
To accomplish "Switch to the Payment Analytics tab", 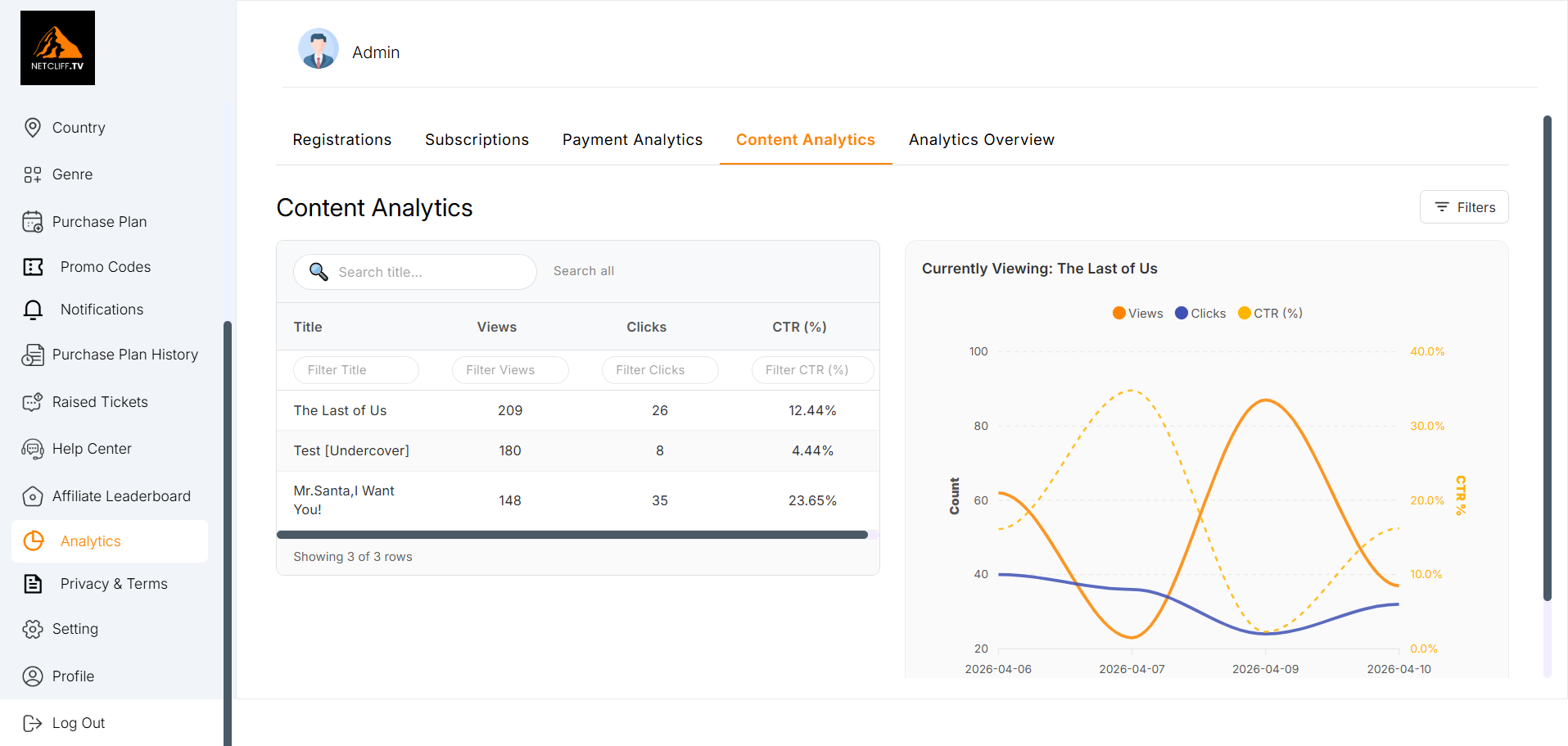I will (632, 140).
